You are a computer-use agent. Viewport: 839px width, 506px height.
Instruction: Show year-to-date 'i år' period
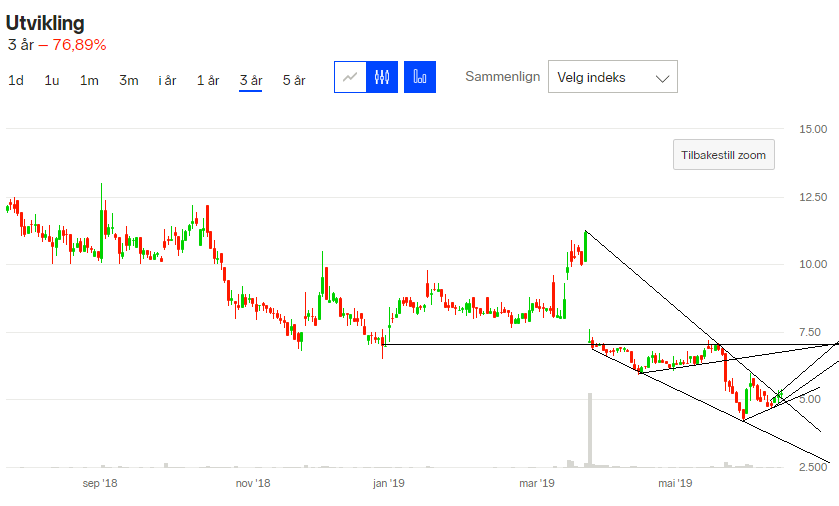[167, 80]
